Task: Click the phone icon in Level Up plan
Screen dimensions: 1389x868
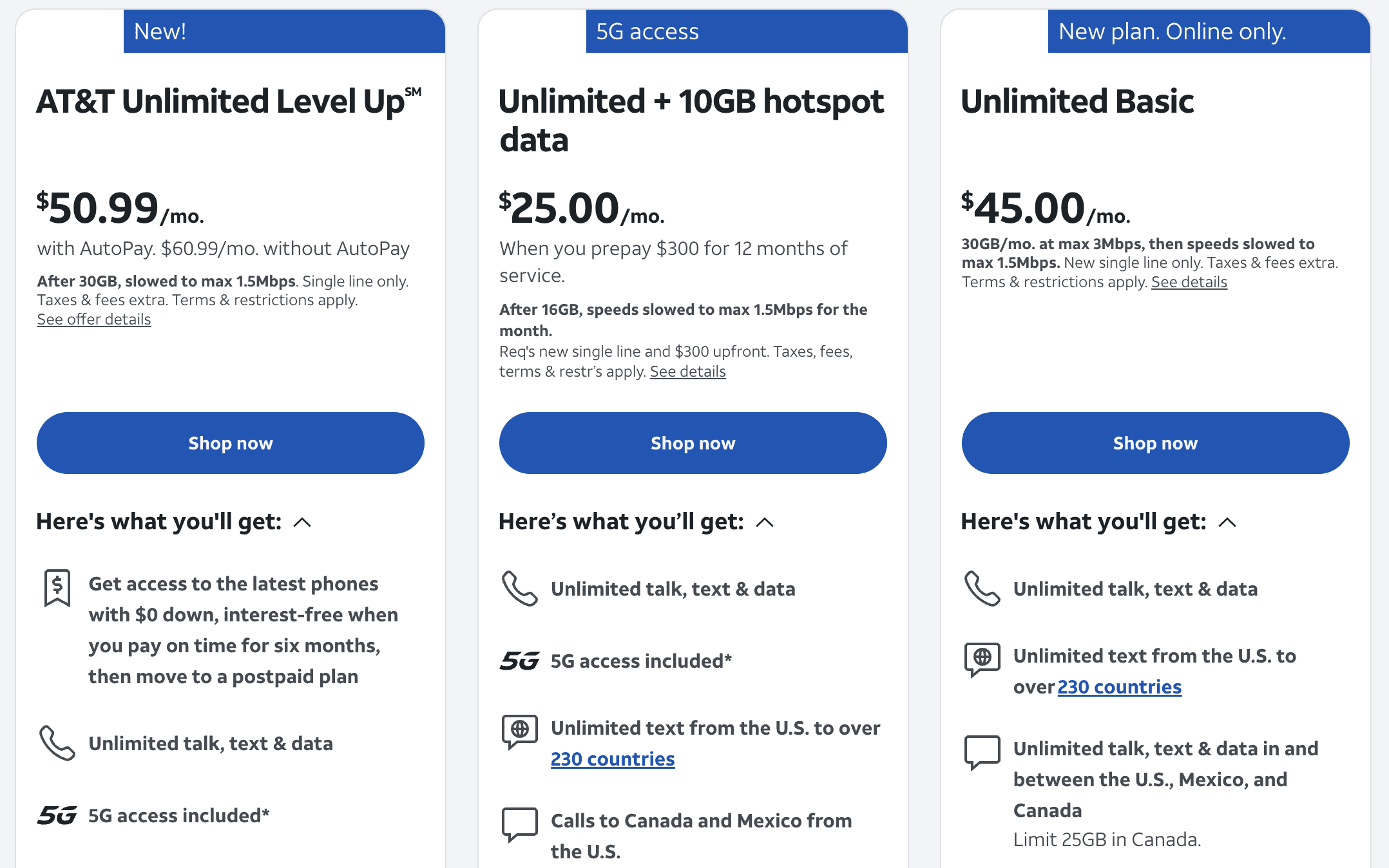Action: tap(57, 743)
